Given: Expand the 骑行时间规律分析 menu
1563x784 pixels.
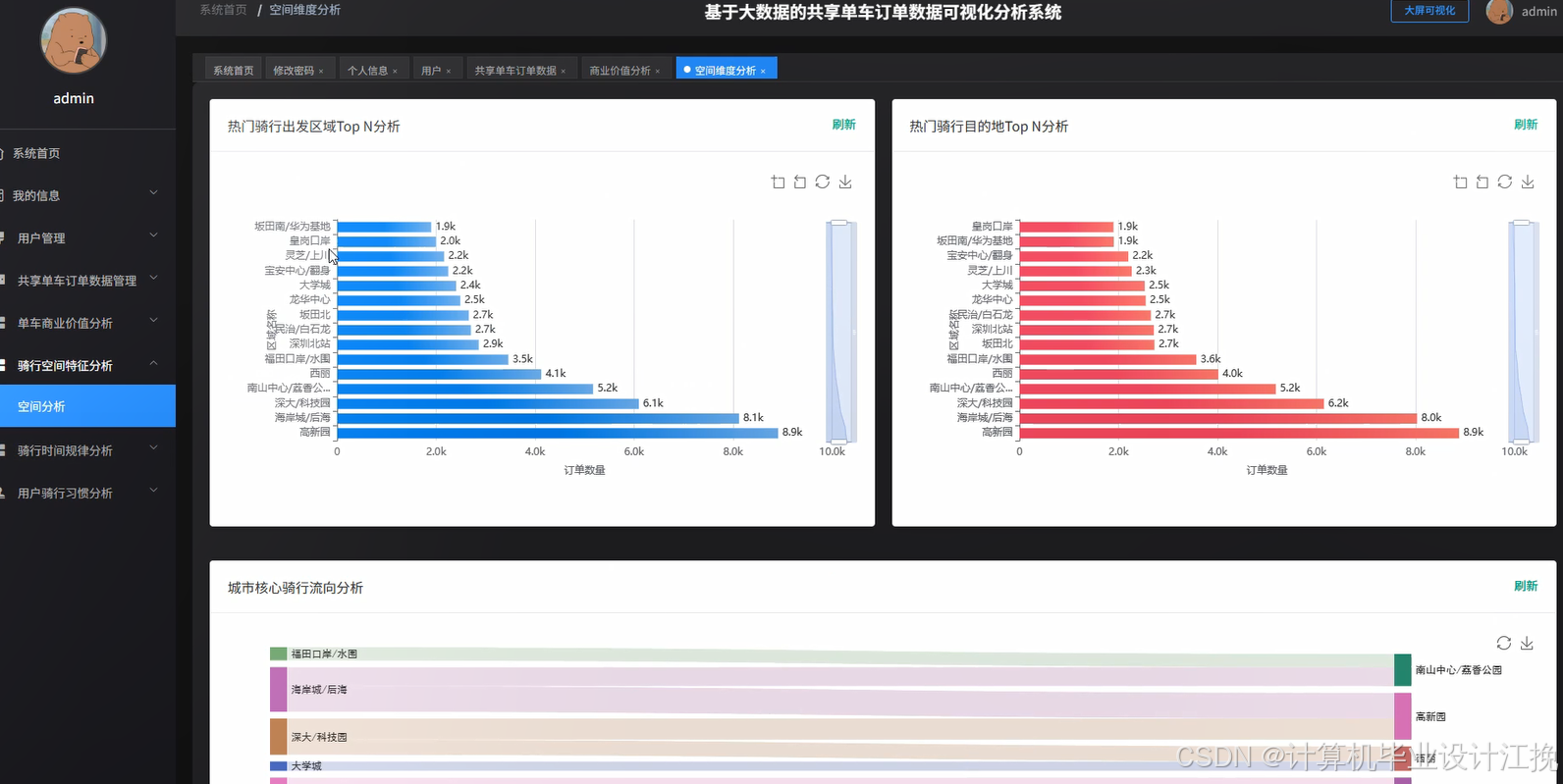Looking at the screenshot, I should coord(87,450).
